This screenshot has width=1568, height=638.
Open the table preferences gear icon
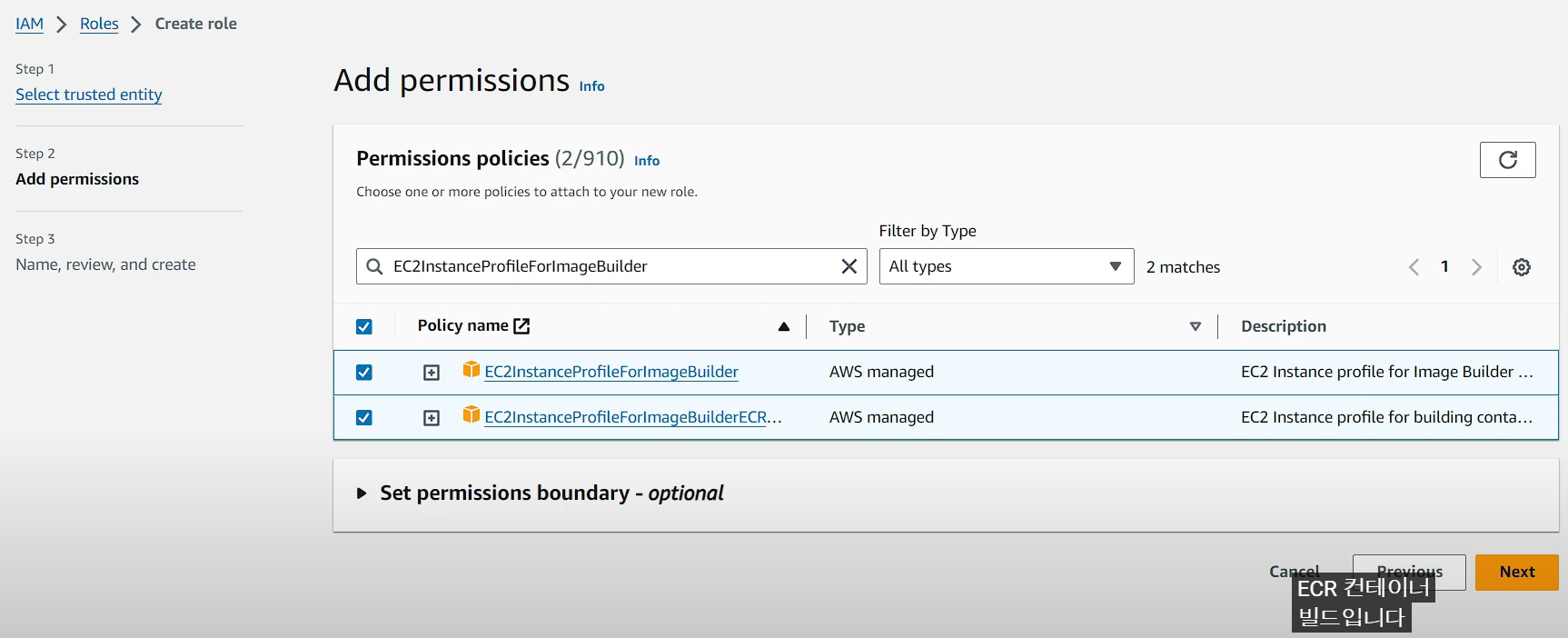1522,267
